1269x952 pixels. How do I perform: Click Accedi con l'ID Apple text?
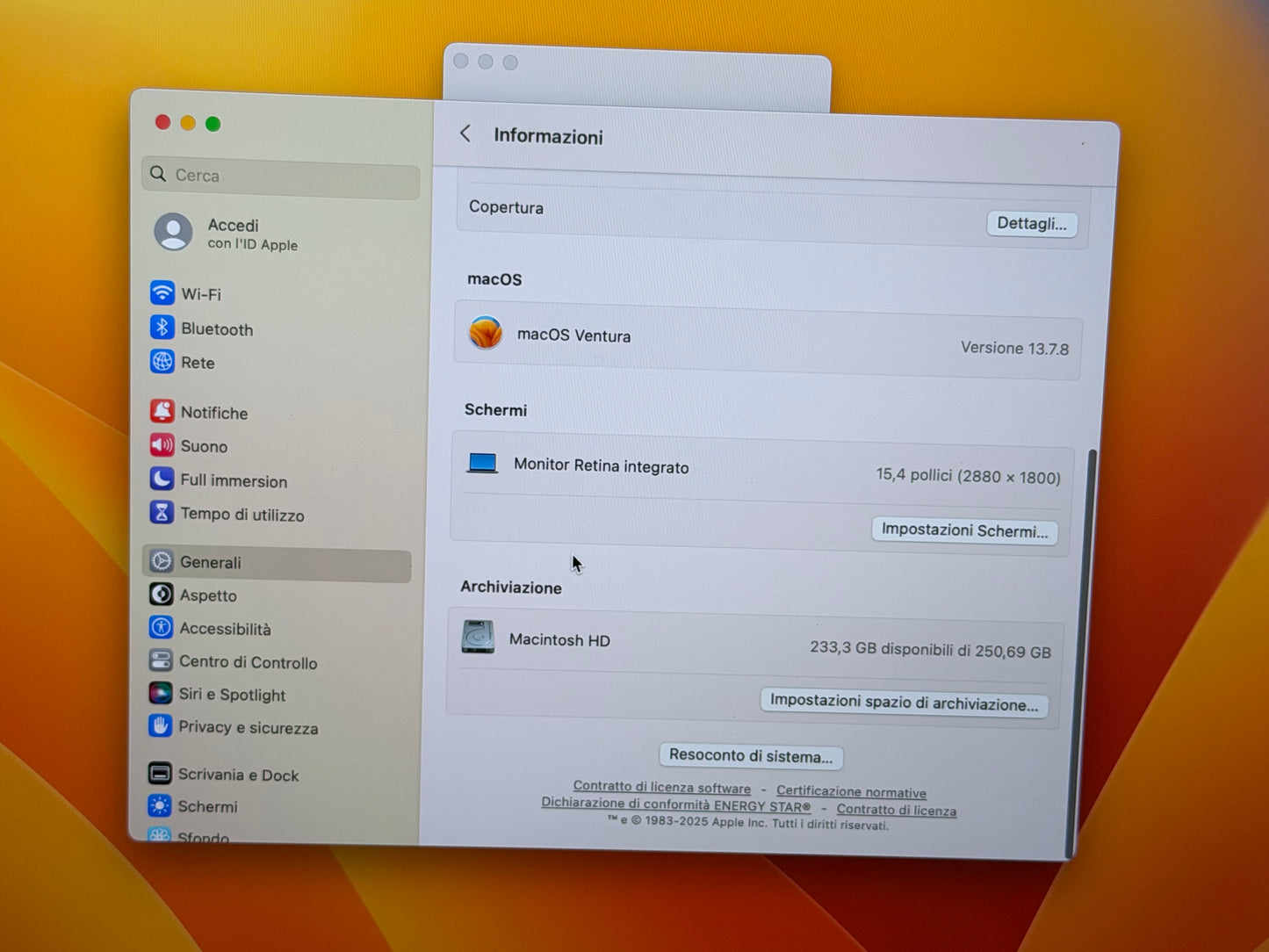click(x=253, y=234)
